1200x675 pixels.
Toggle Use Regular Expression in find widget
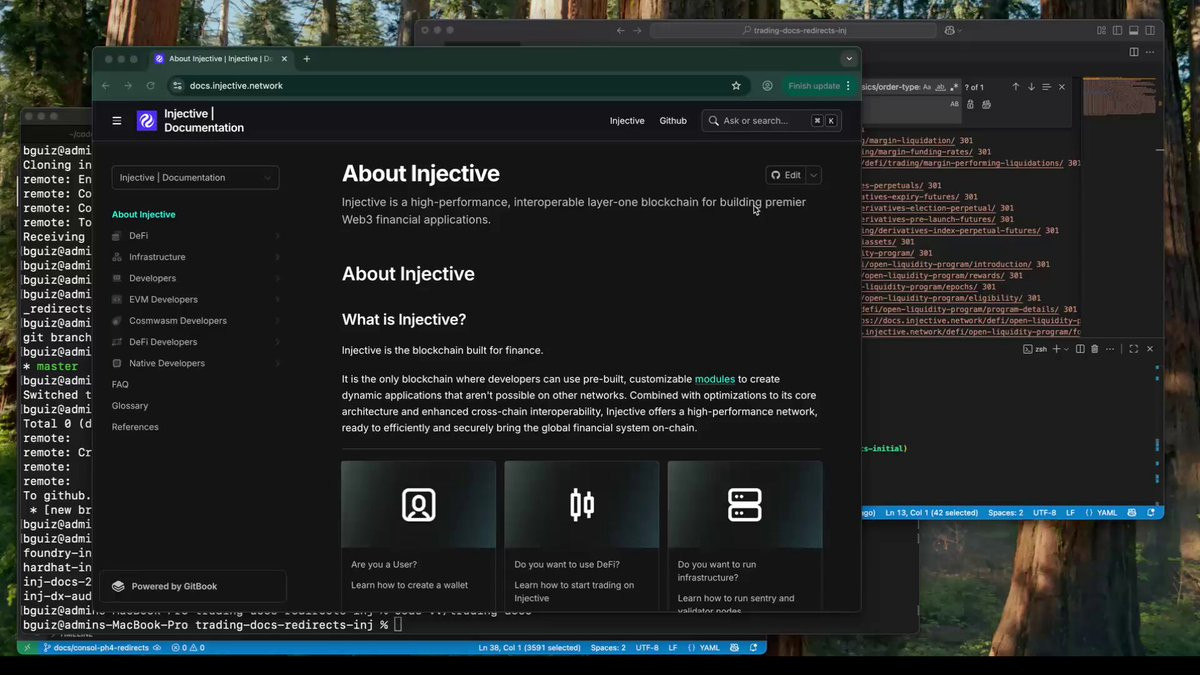pos(954,87)
